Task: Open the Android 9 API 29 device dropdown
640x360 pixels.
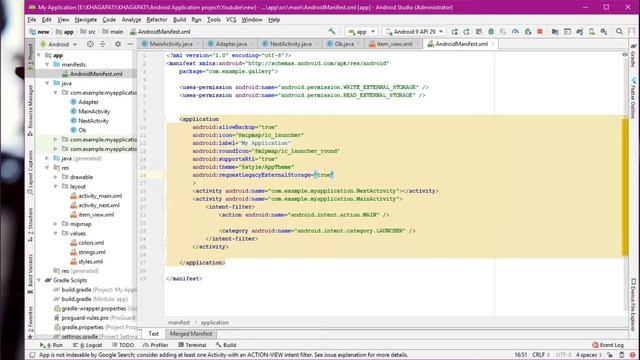Action: (x=414, y=31)
